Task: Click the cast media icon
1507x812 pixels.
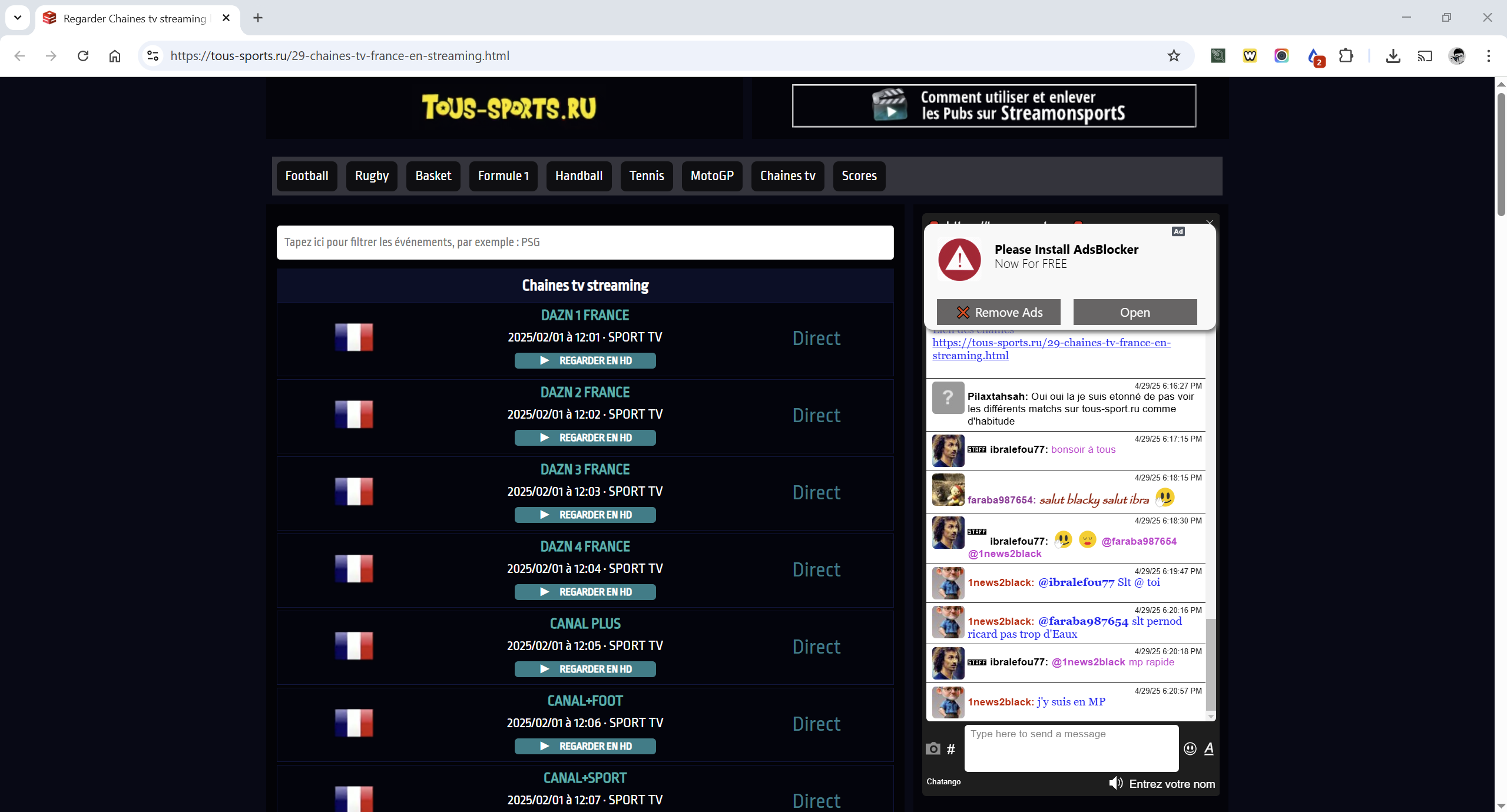Action: pyautogui.click(x=1425, y=56)
